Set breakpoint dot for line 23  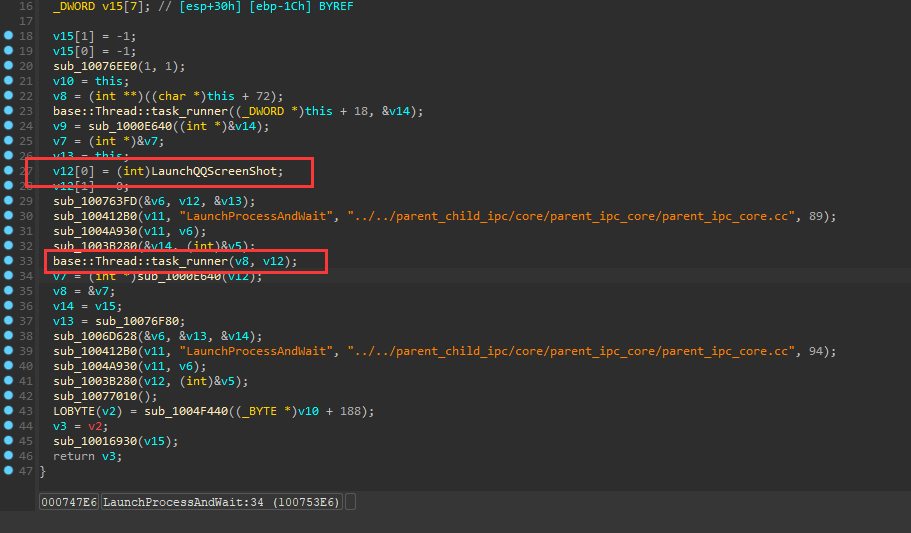[9, 110]
